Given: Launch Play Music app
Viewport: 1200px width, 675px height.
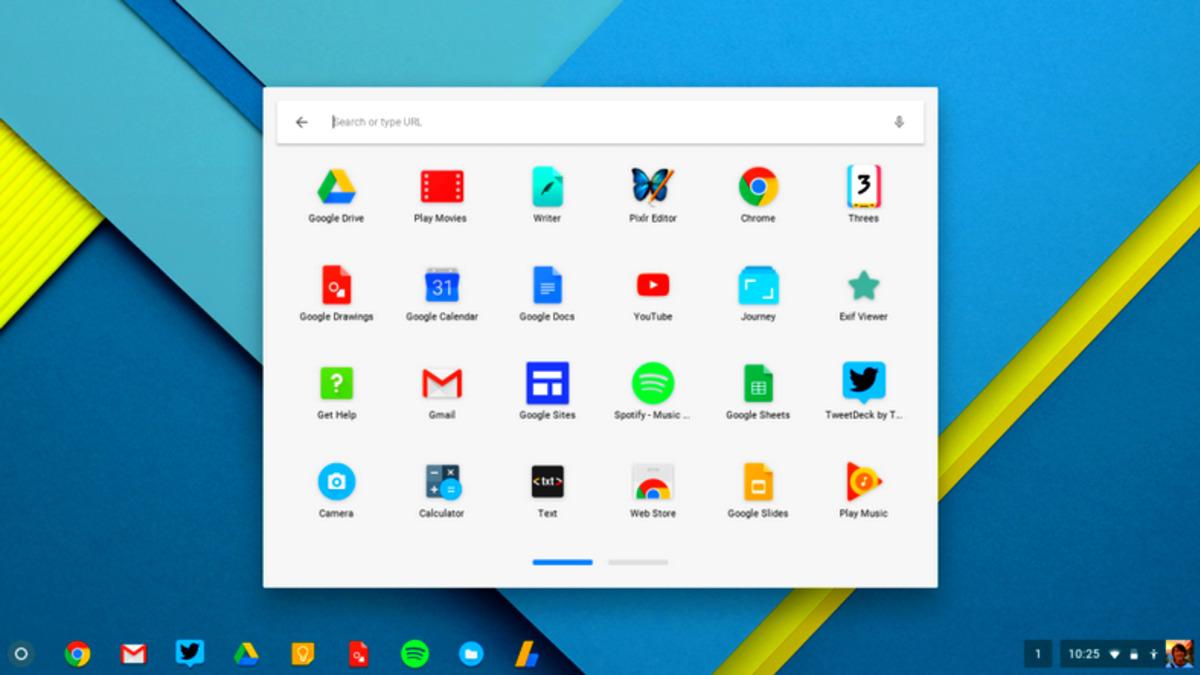Looking at the screenshot, I should click(863, 482).
